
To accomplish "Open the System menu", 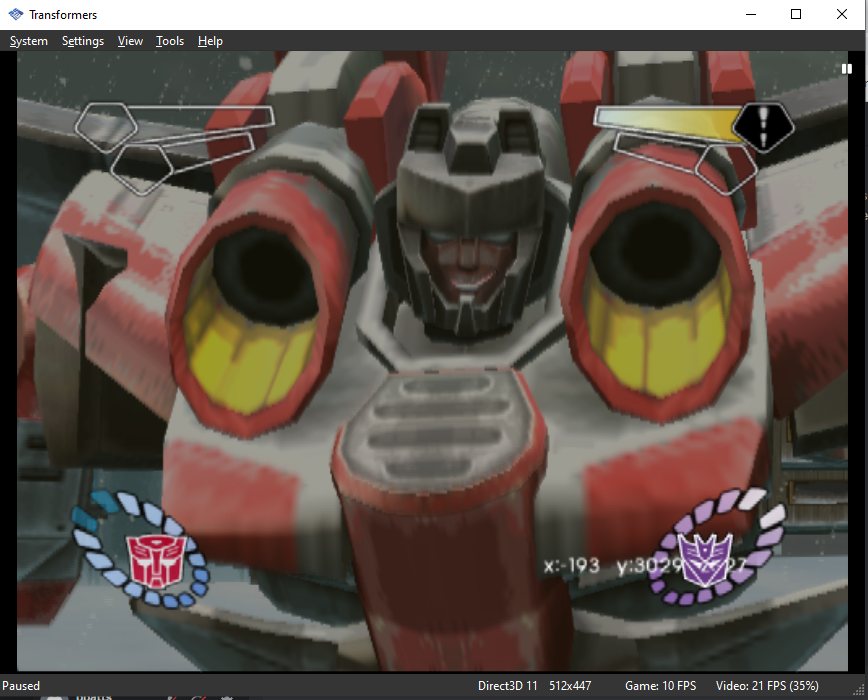I will pos(29,41).
